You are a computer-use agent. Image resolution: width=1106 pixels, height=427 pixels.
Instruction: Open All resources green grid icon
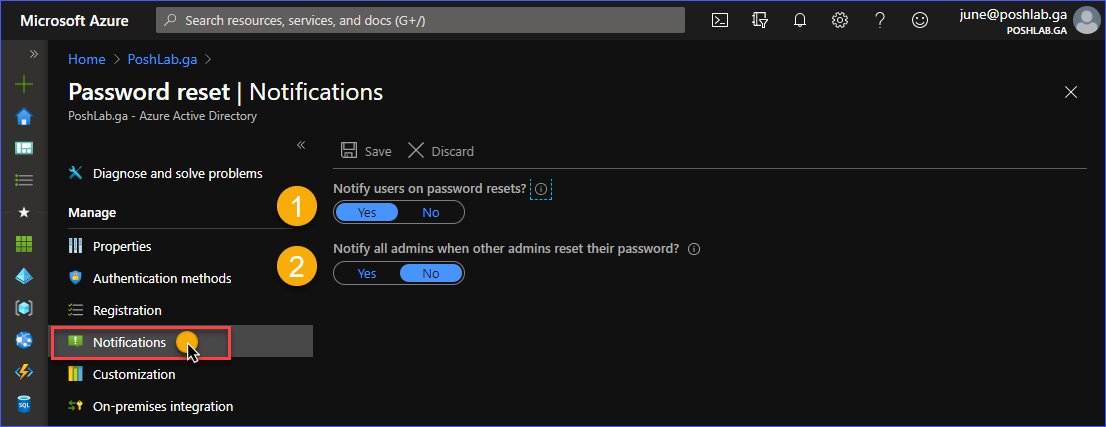[24, 244]
